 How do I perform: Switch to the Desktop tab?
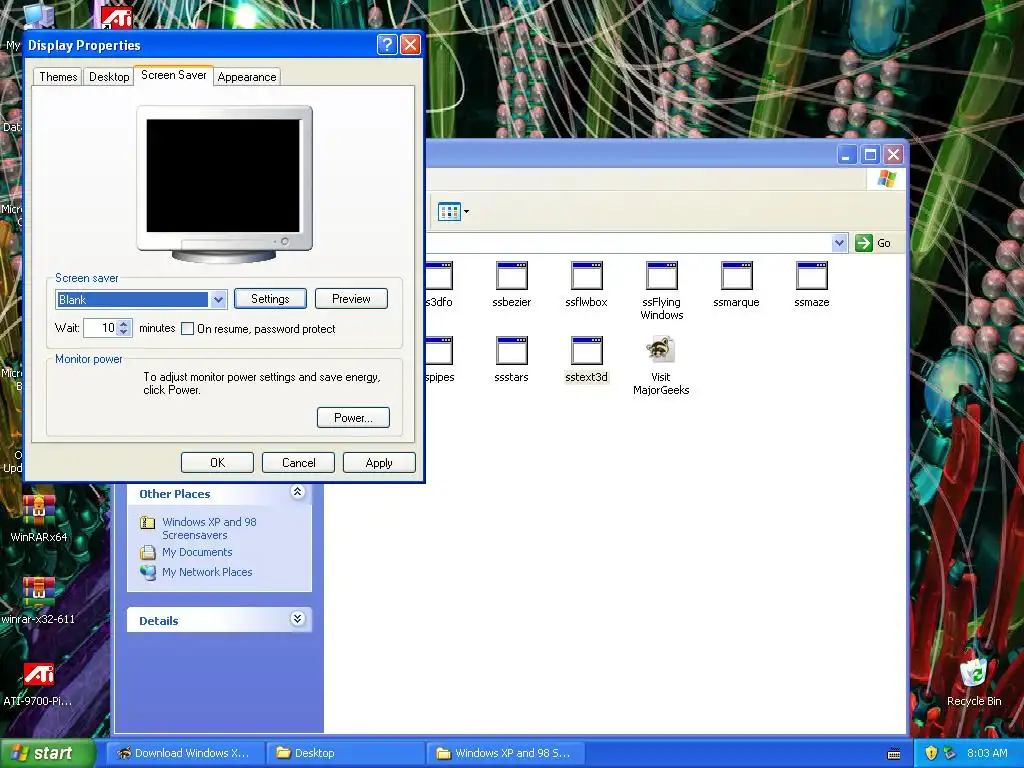click(x=109, y=77)
